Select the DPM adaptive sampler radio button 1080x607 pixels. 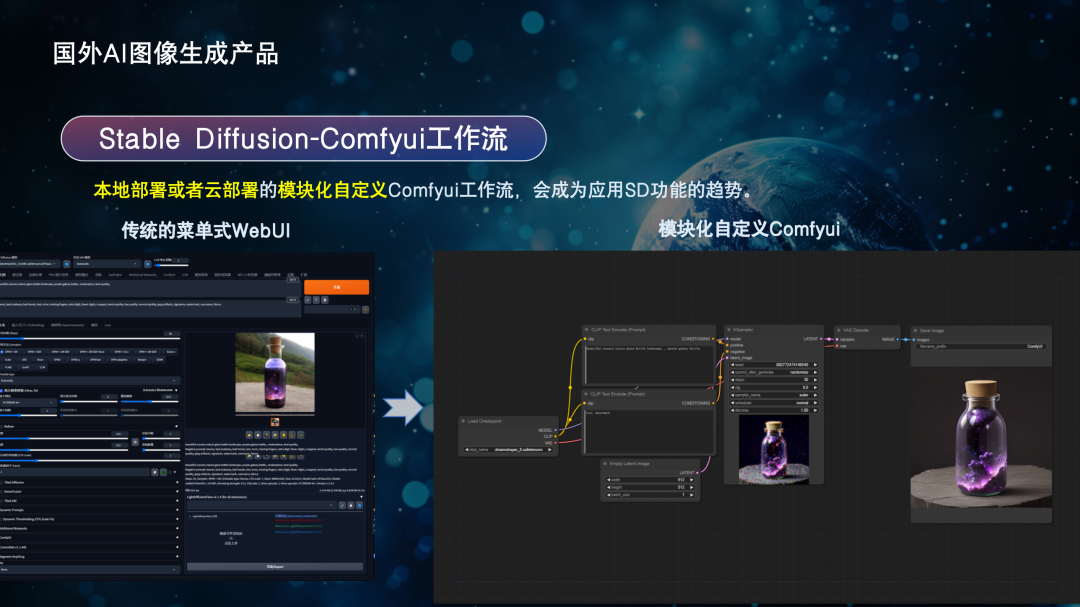107,360
